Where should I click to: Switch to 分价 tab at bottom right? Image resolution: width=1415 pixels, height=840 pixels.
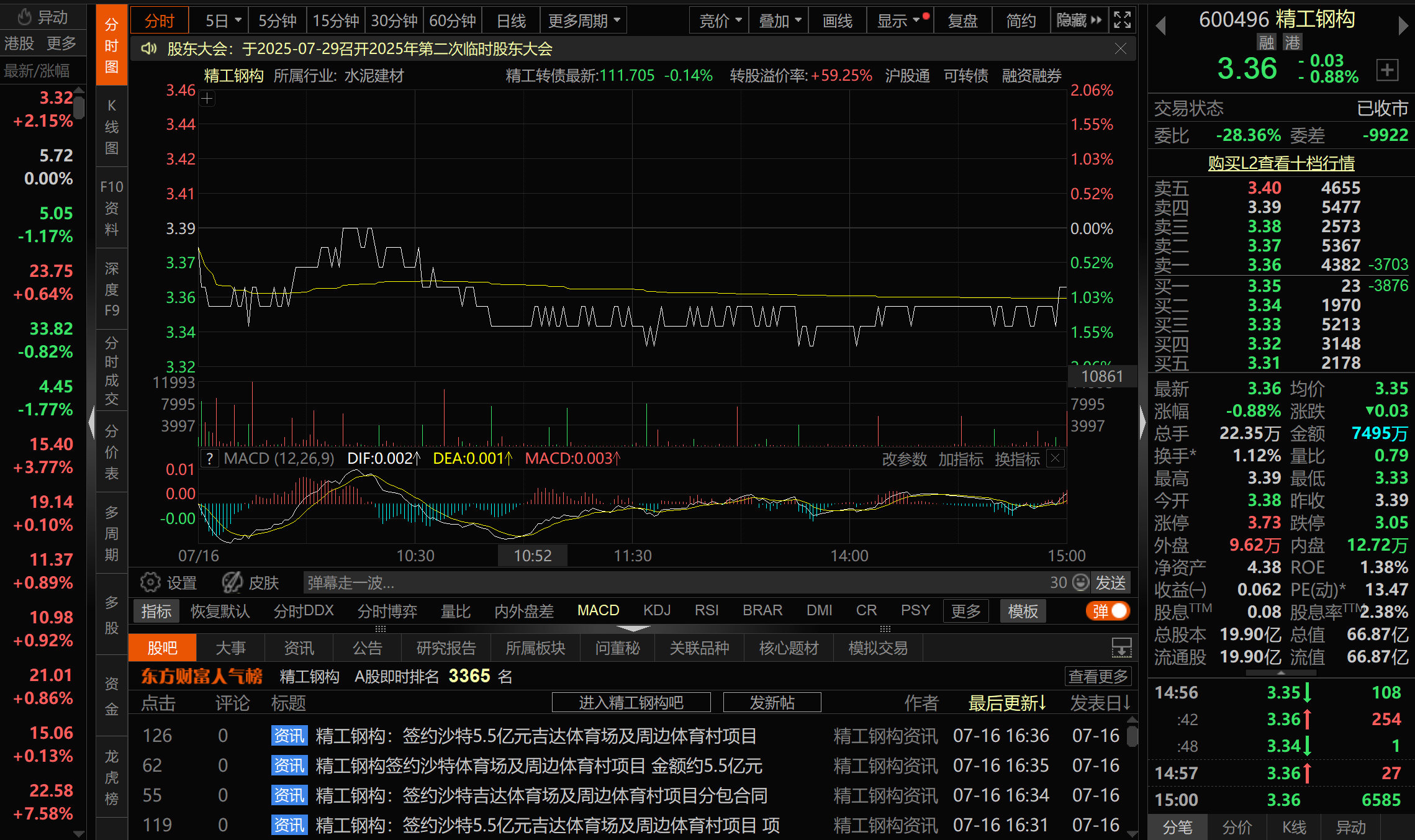click(x=1237, y=827)
